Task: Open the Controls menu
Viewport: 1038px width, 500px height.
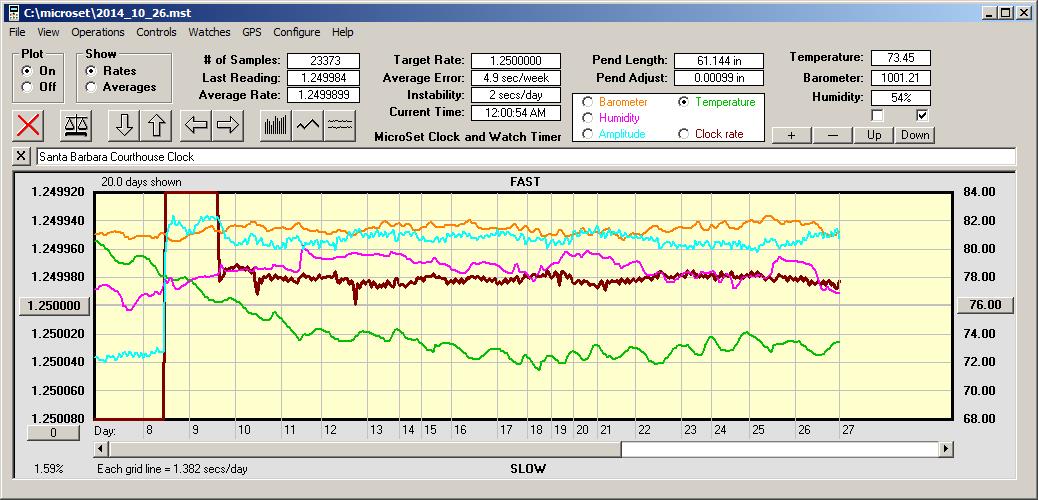Action: pos(156,32)
